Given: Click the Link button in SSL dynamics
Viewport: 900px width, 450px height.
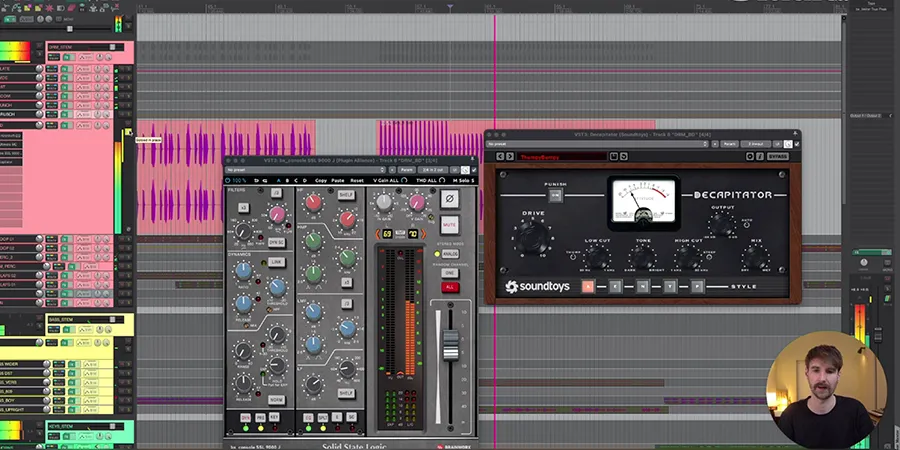Looking at the screenshot, I should tap(276, 262).
